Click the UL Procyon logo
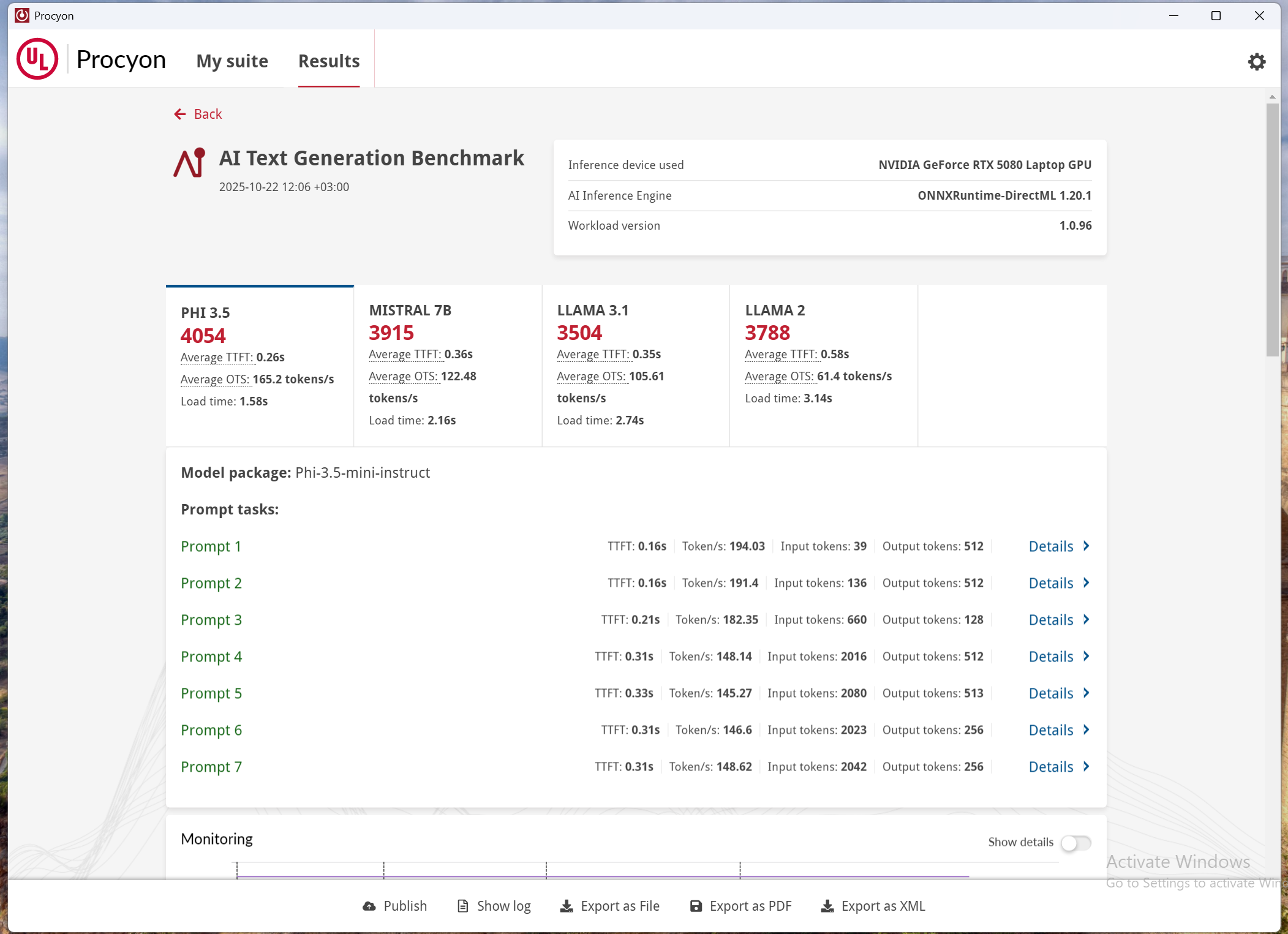The image size is (1288, 934). [x=37, y=59]
